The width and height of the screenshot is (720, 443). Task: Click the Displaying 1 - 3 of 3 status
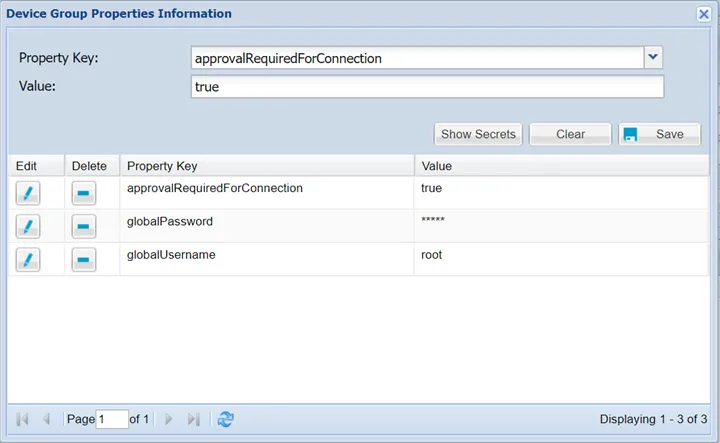[653, 419]
